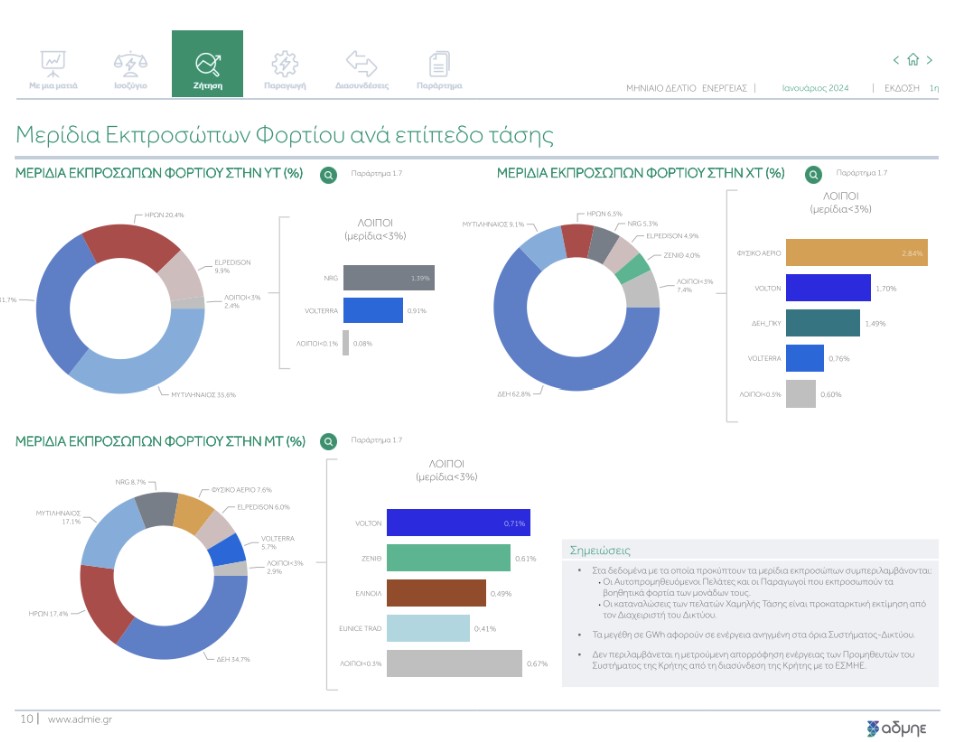Click the www.admie.gr footer link
The width and height of the screenshot is (975, 742).
[x=80, y=718]
